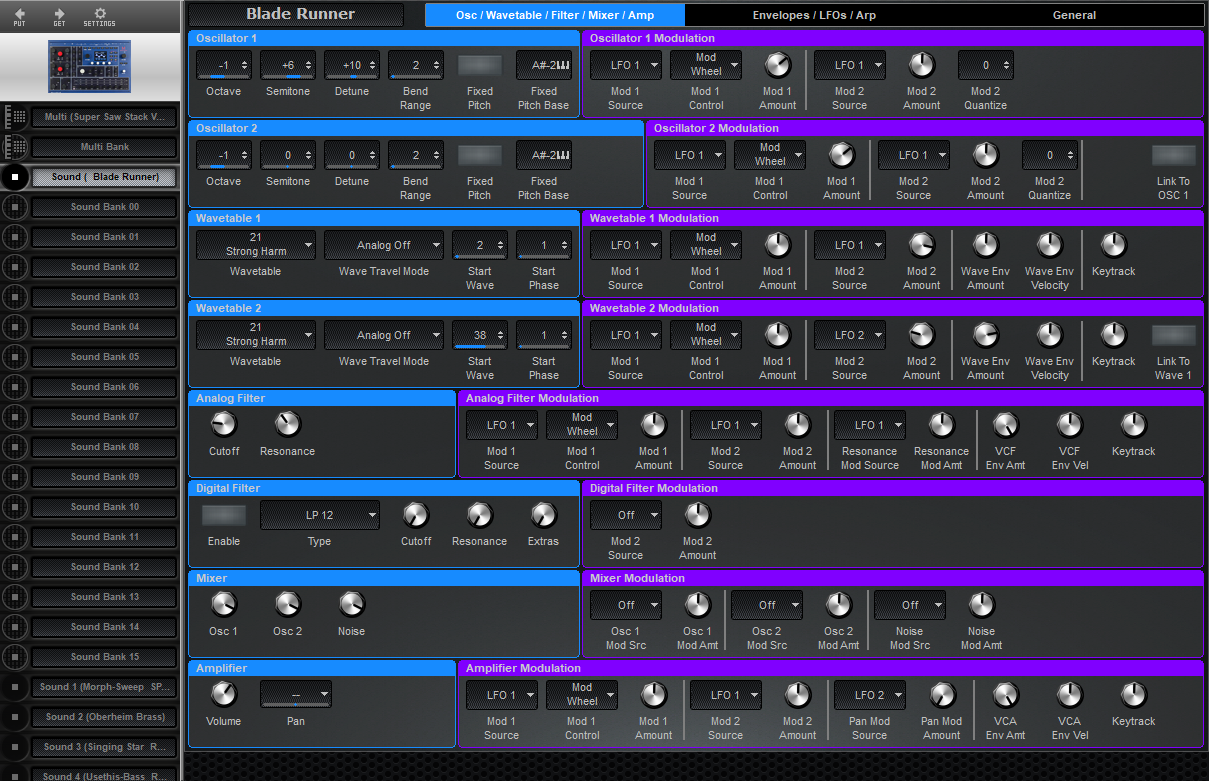Click the Cutoff knob in Analog Filter
This screenshot has height=781, width=1209.
(223, 425)
